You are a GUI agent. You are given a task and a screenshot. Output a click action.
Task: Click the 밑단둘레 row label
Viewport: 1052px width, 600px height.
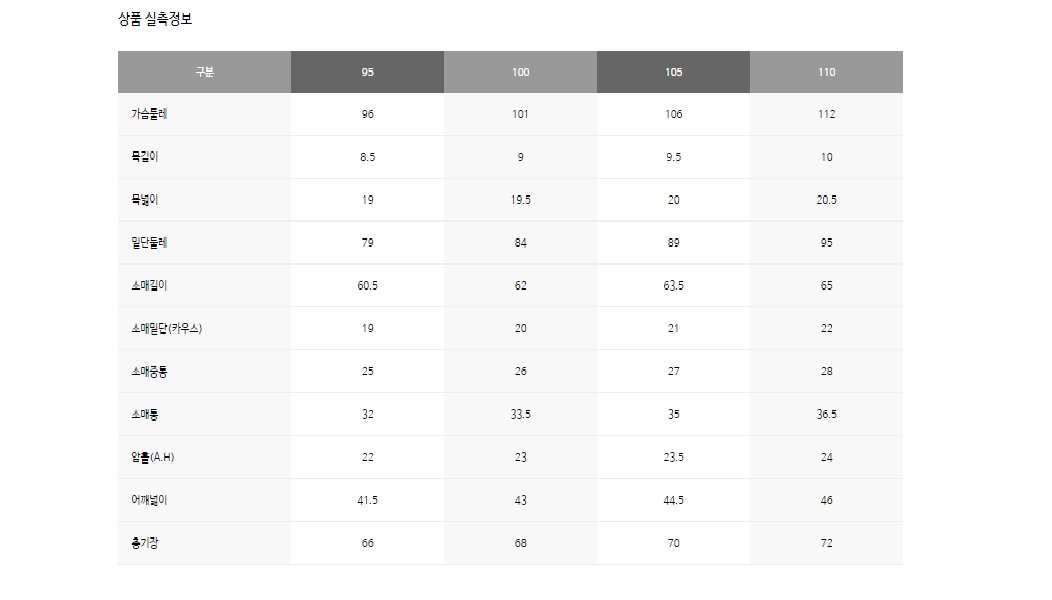click(x=149, y=243)
